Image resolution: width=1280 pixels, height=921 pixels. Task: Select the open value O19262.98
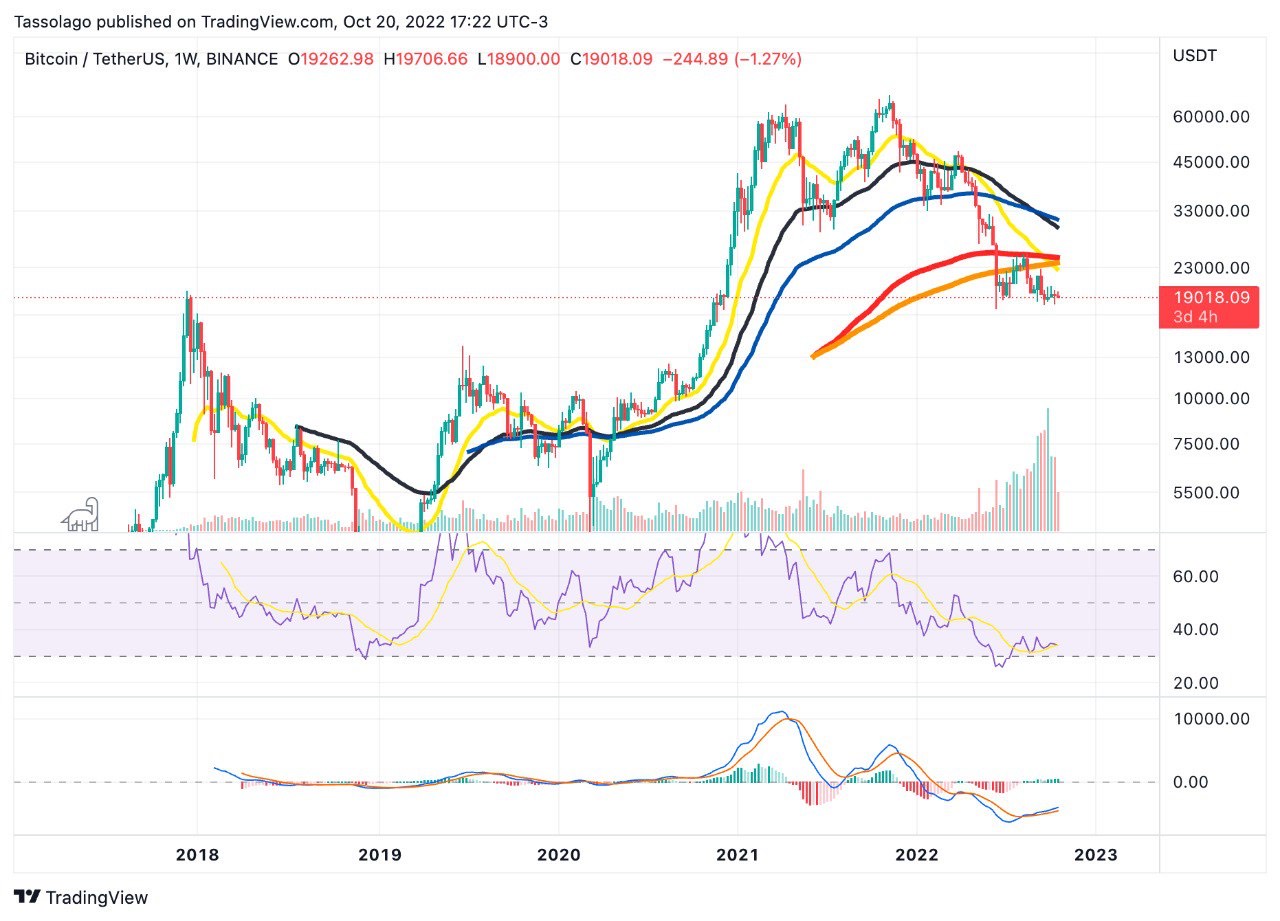(x=331, y=60)
